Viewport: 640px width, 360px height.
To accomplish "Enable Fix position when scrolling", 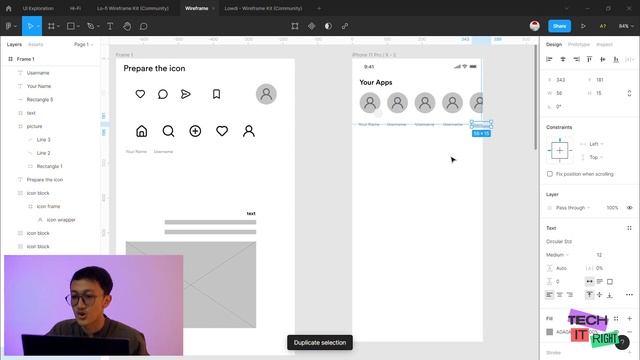I will [550, 174].
